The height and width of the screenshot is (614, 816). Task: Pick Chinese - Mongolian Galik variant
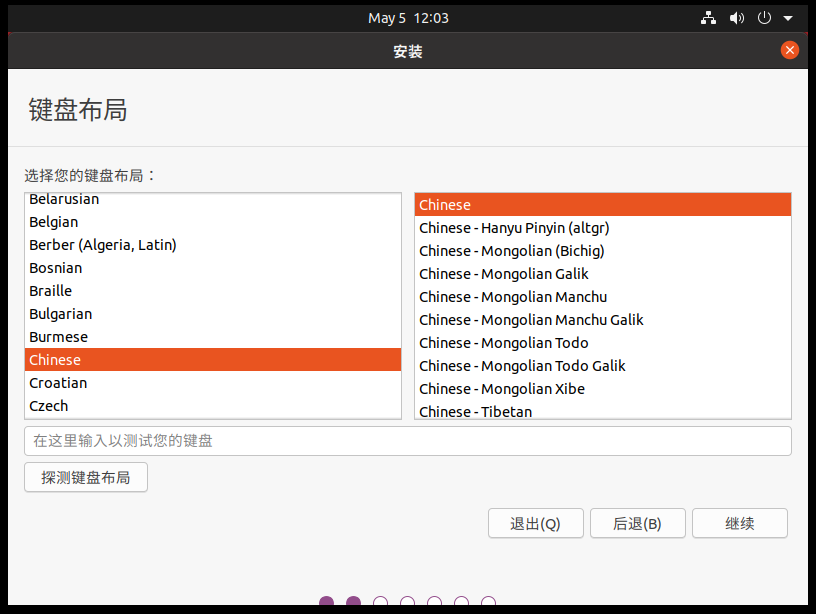[603, 273]
